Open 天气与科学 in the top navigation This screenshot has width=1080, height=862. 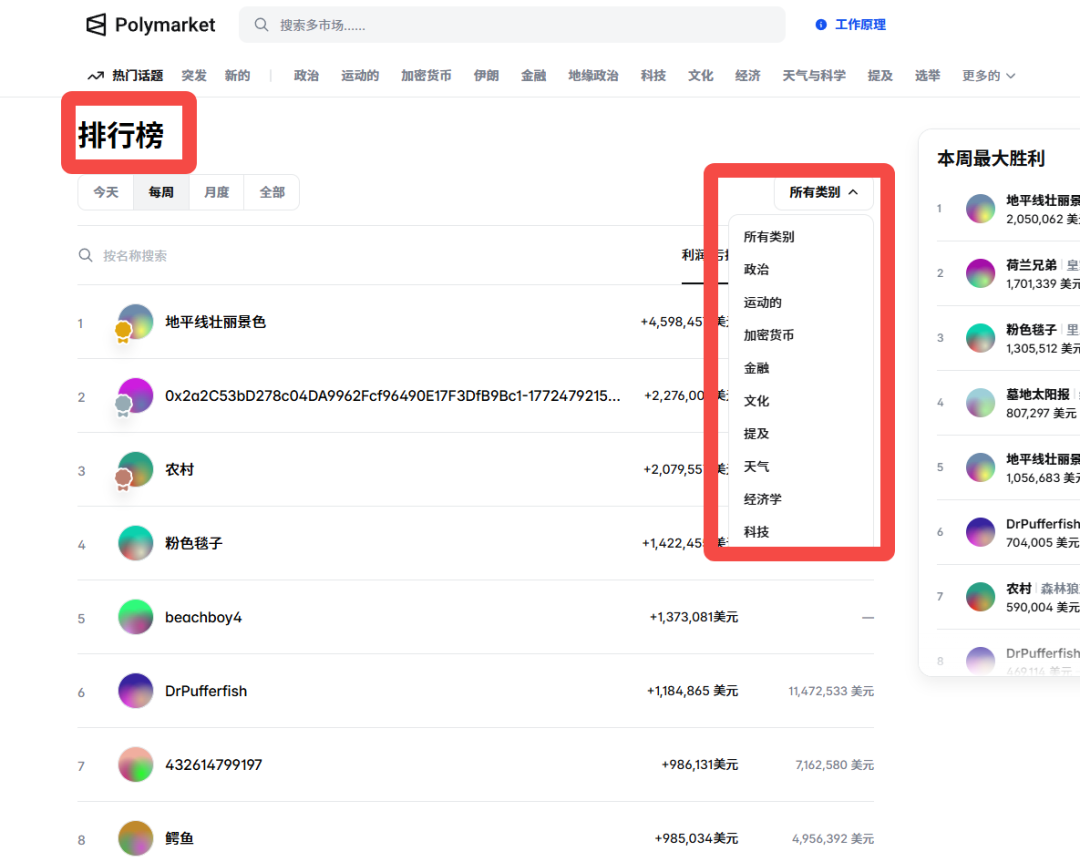tap(813, 76)
